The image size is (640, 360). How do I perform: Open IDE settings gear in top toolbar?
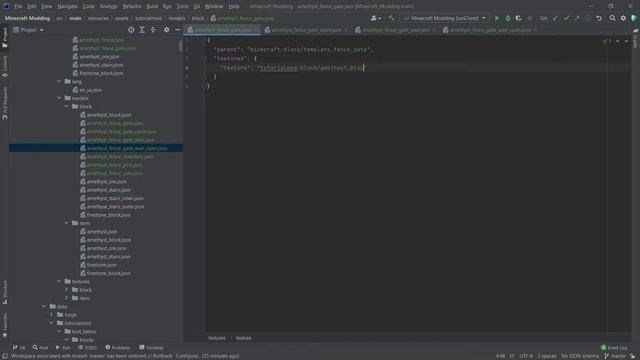pyautogui.click(x=623, y=18)
